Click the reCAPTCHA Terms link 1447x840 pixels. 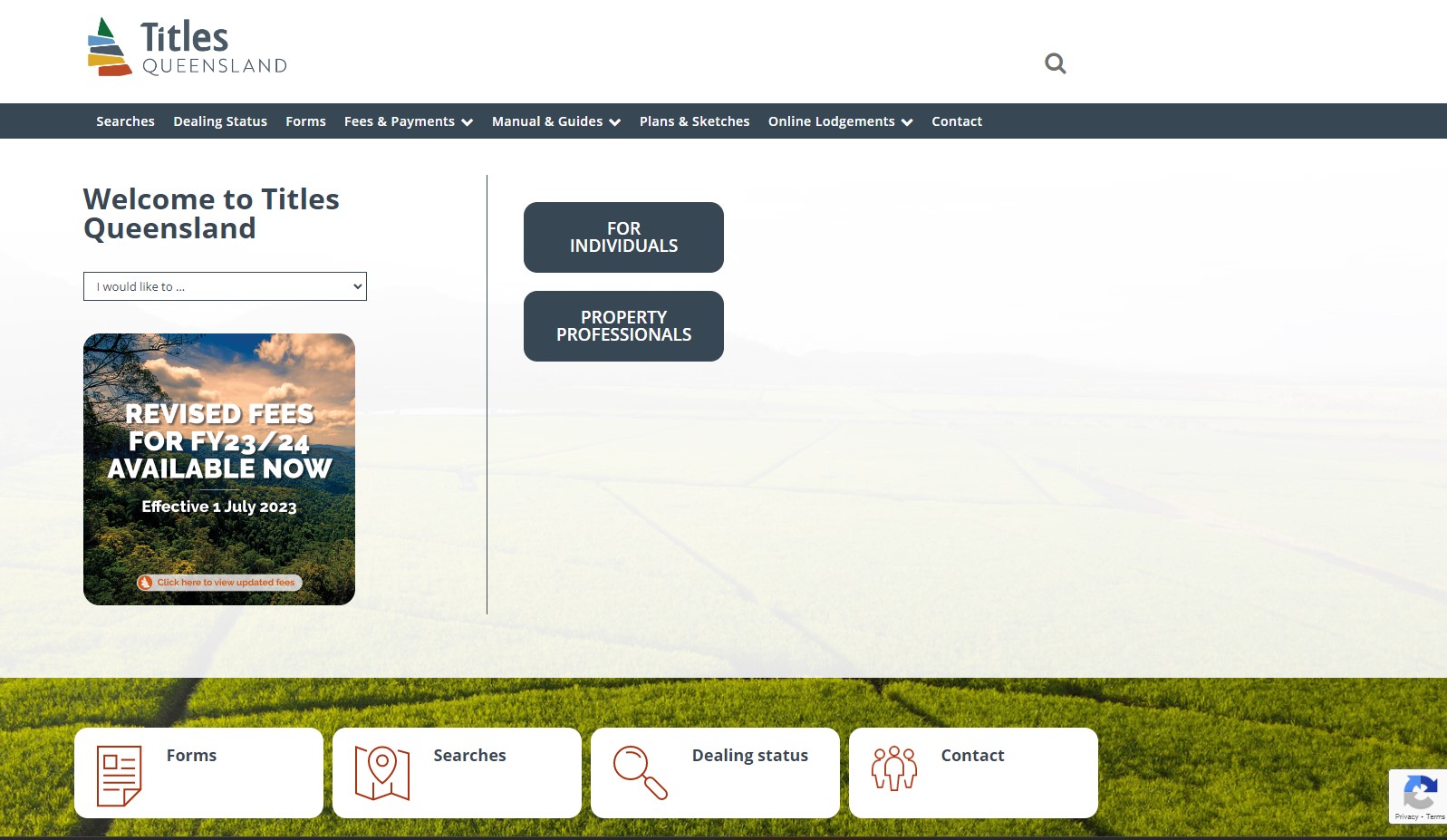(x=1435, y=817)
